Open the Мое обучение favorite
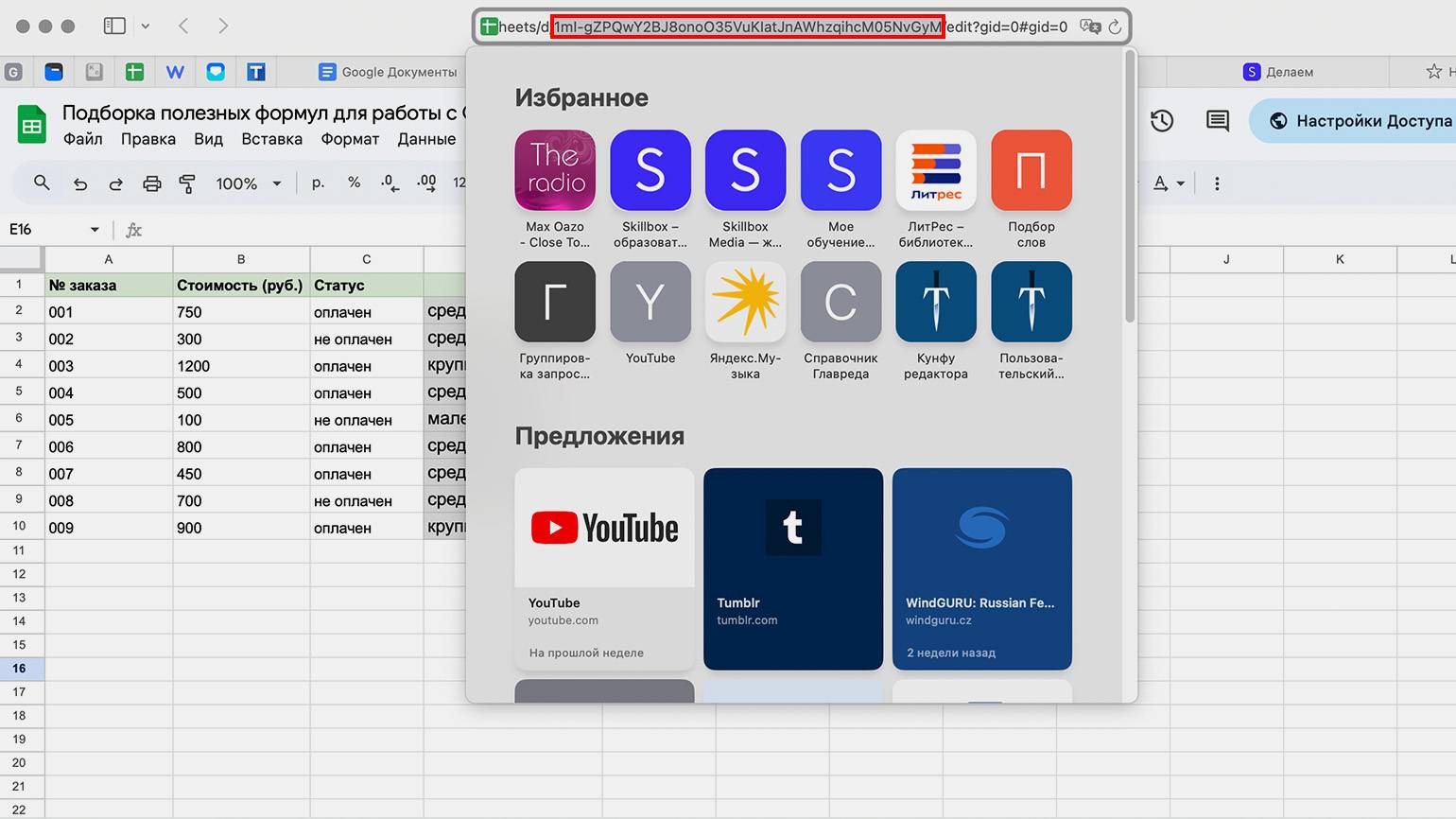The width and height of the screenshot is (1456, 819). (x=841, y=189)
